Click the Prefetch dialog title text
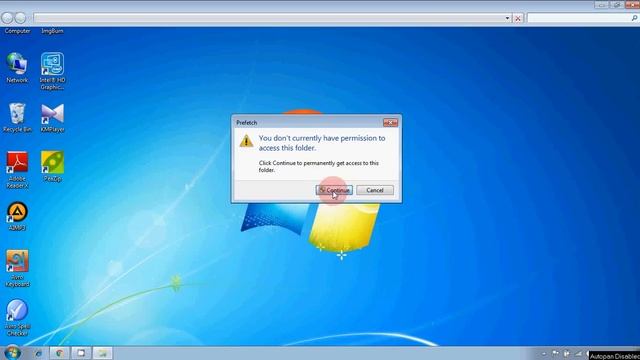640x360 pixels. pyautogui.click(x=247, y=122)
